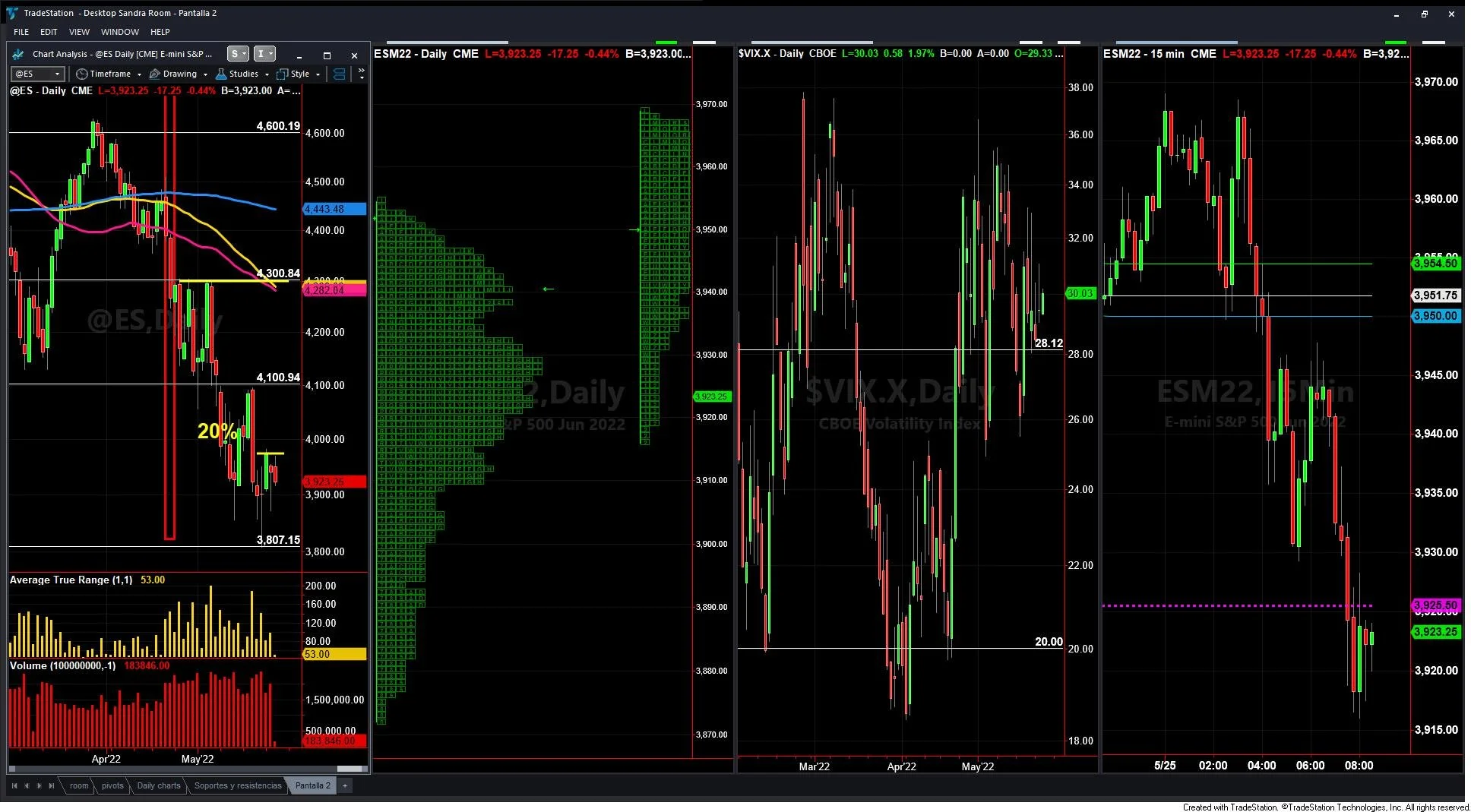Viewport: 1471px width, 812px height.
Task: Click the 3,950.00 blue level tag on 15 min chart
Action: point(1436,316)
